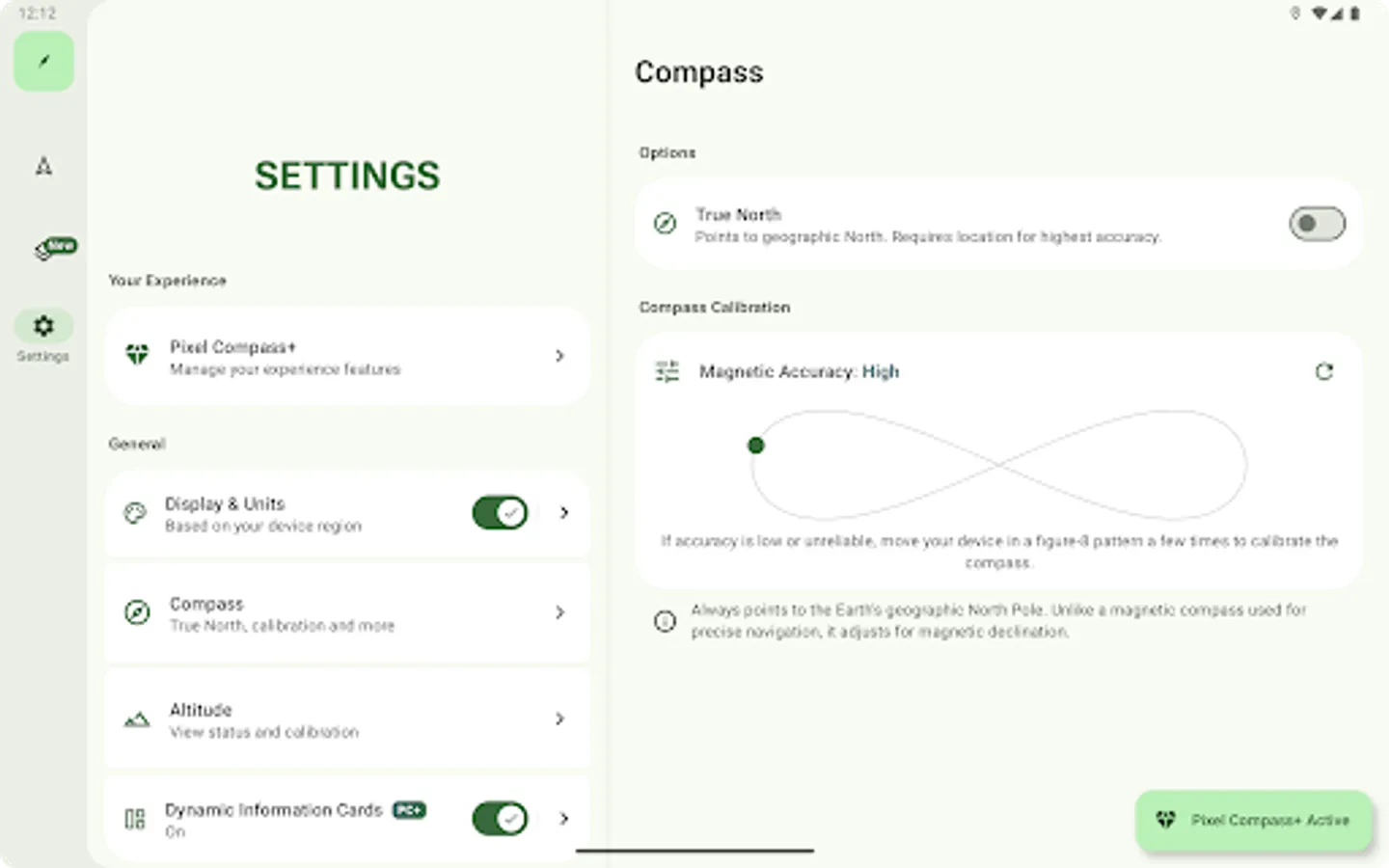
Task: Disable the Display & Units toggle
Action: coord(499,513)
